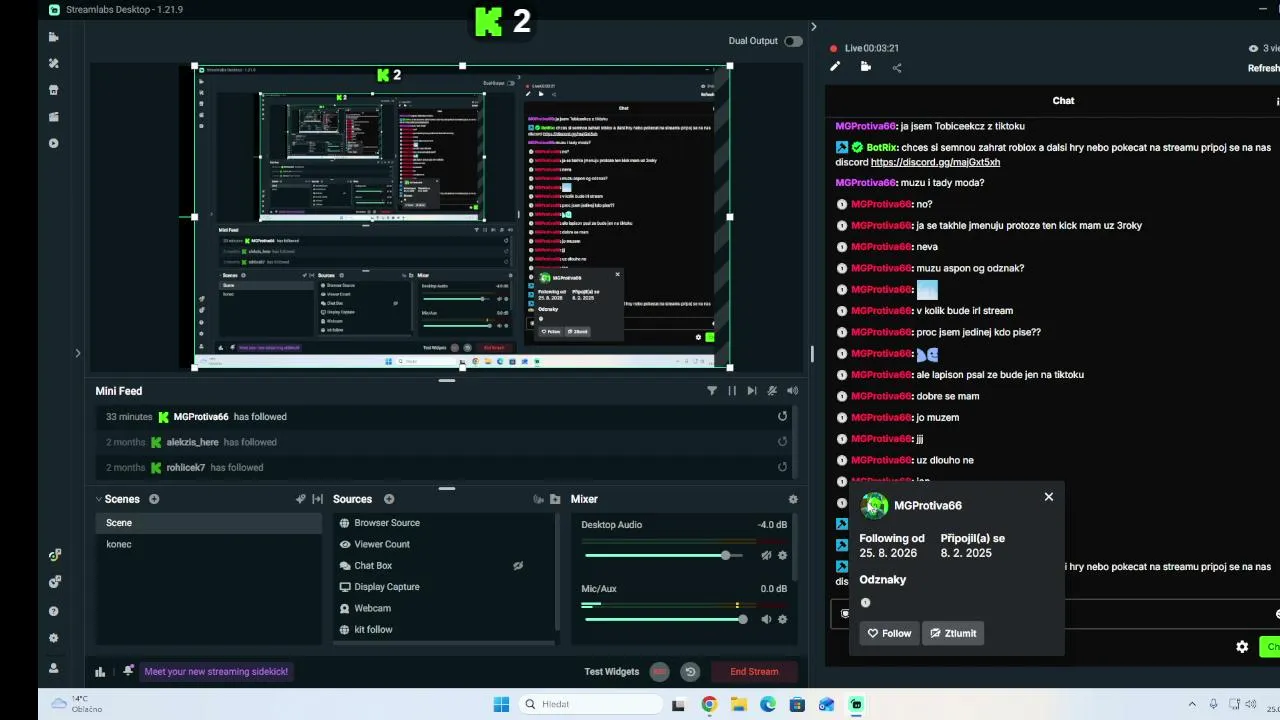Click the Ztlumit button on user card
1280x720 pixels.
953,633
